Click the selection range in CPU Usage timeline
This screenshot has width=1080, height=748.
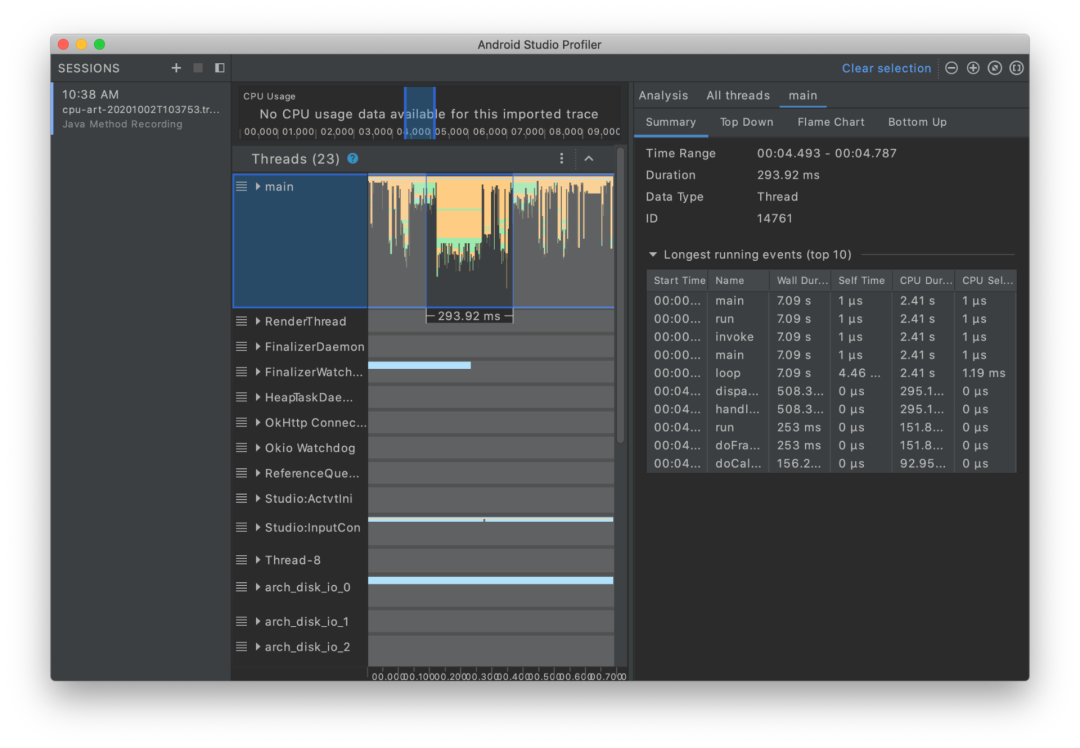(419, 113)
